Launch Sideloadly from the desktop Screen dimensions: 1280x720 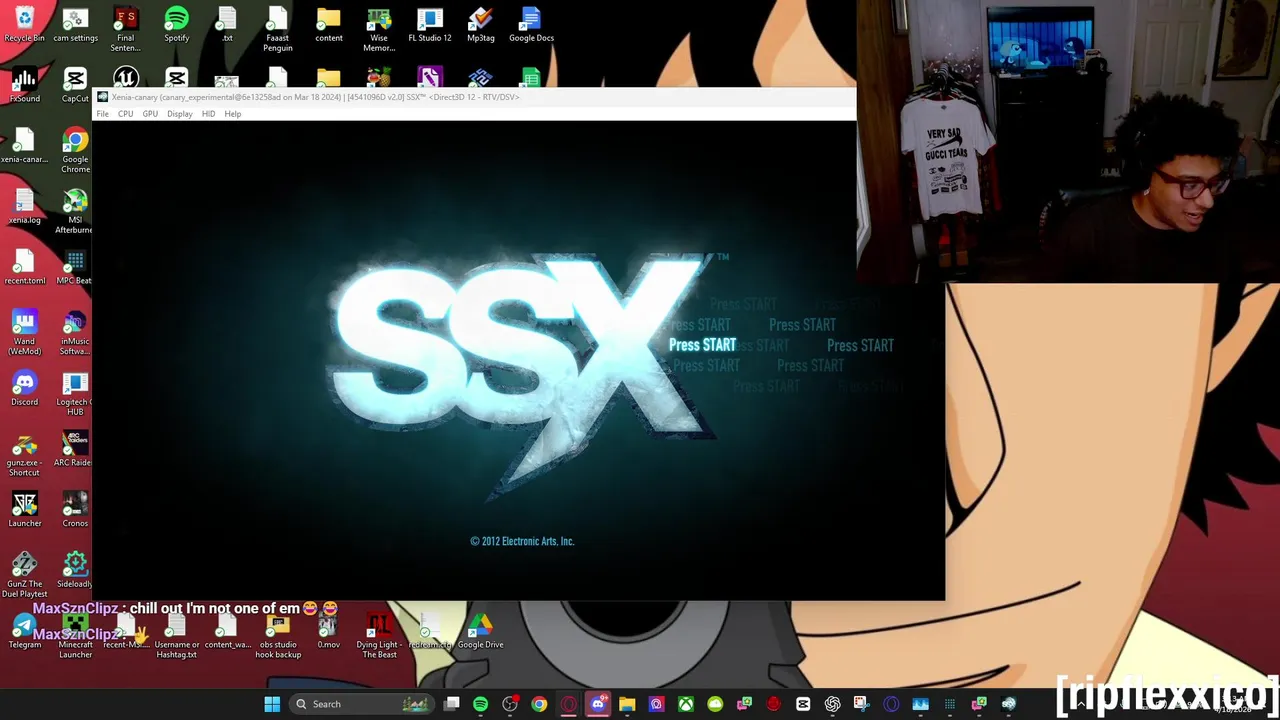click(x=75, y=570)
